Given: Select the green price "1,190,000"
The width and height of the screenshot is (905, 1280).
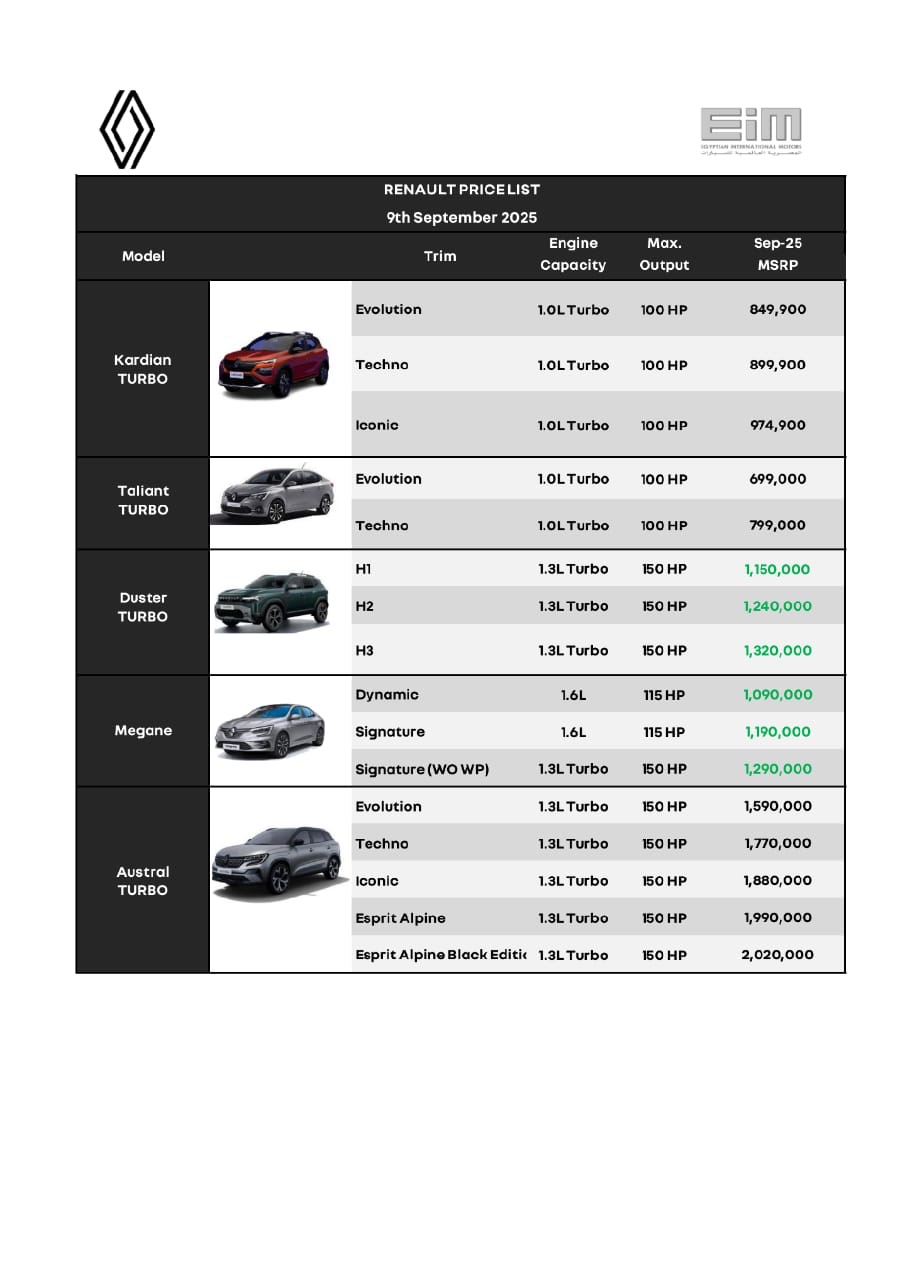Looking at the screenshot, I should 778,732.
